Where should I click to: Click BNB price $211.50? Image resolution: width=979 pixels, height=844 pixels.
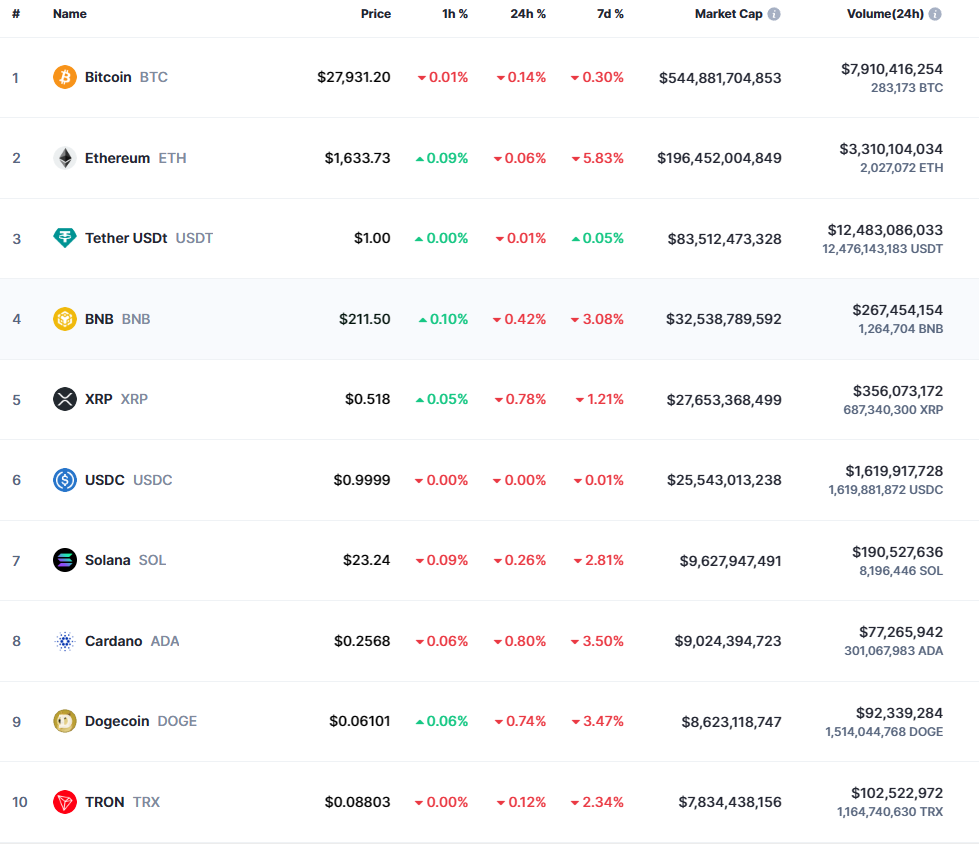(365, 319)
